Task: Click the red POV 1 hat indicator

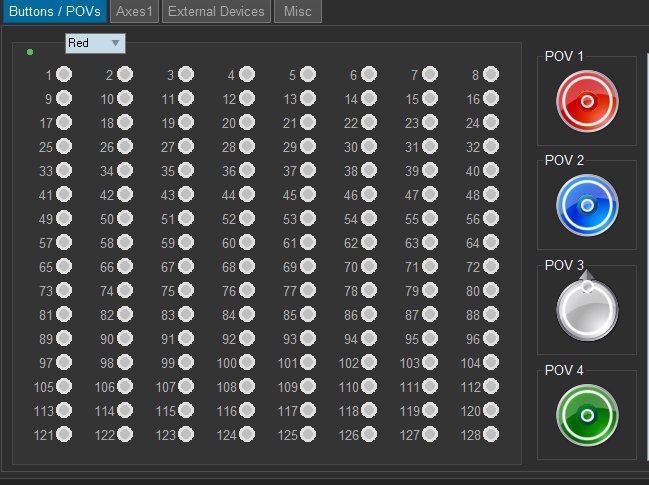Action: [x=587, y=101]
